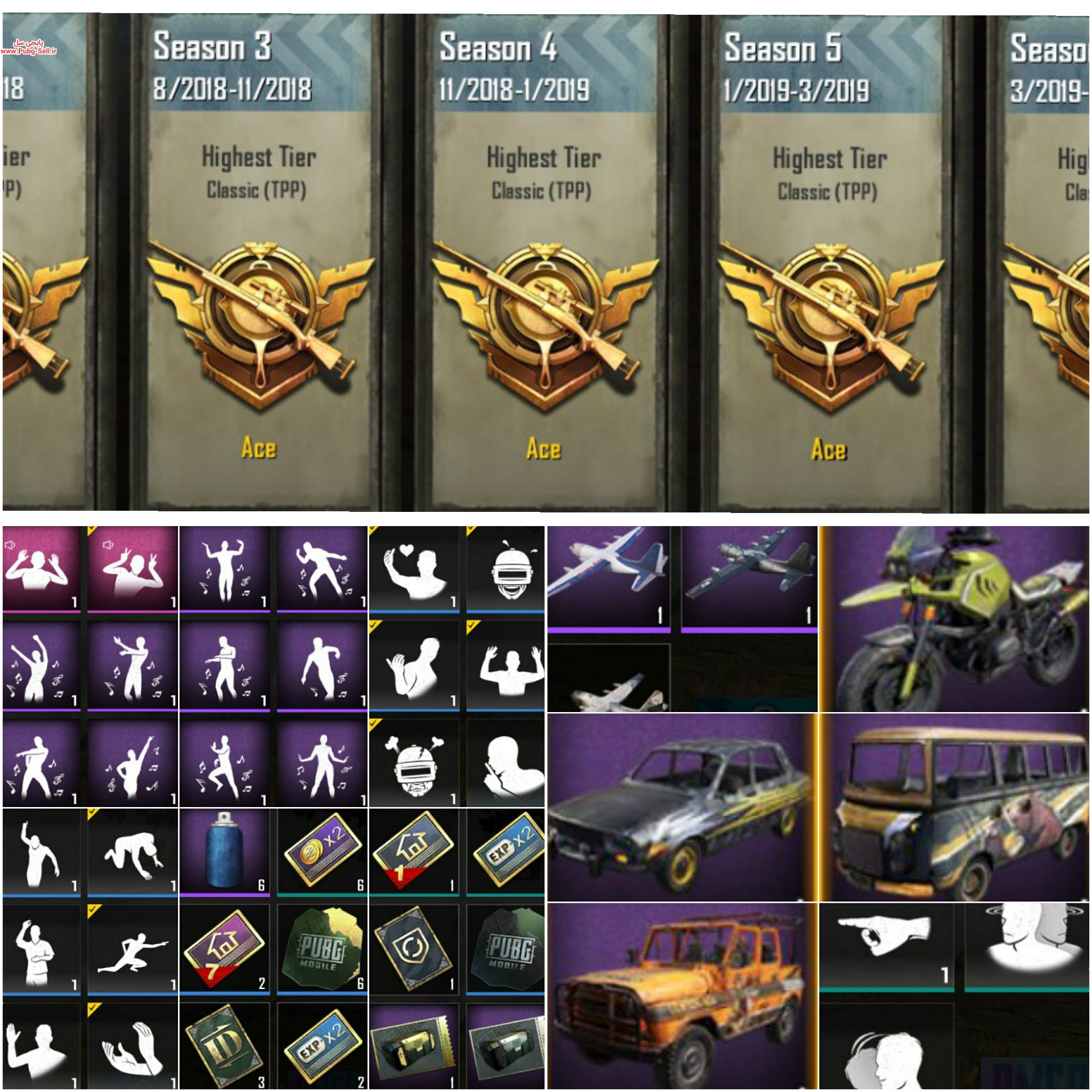Select the white and blue plane finish

pos(609,577)
